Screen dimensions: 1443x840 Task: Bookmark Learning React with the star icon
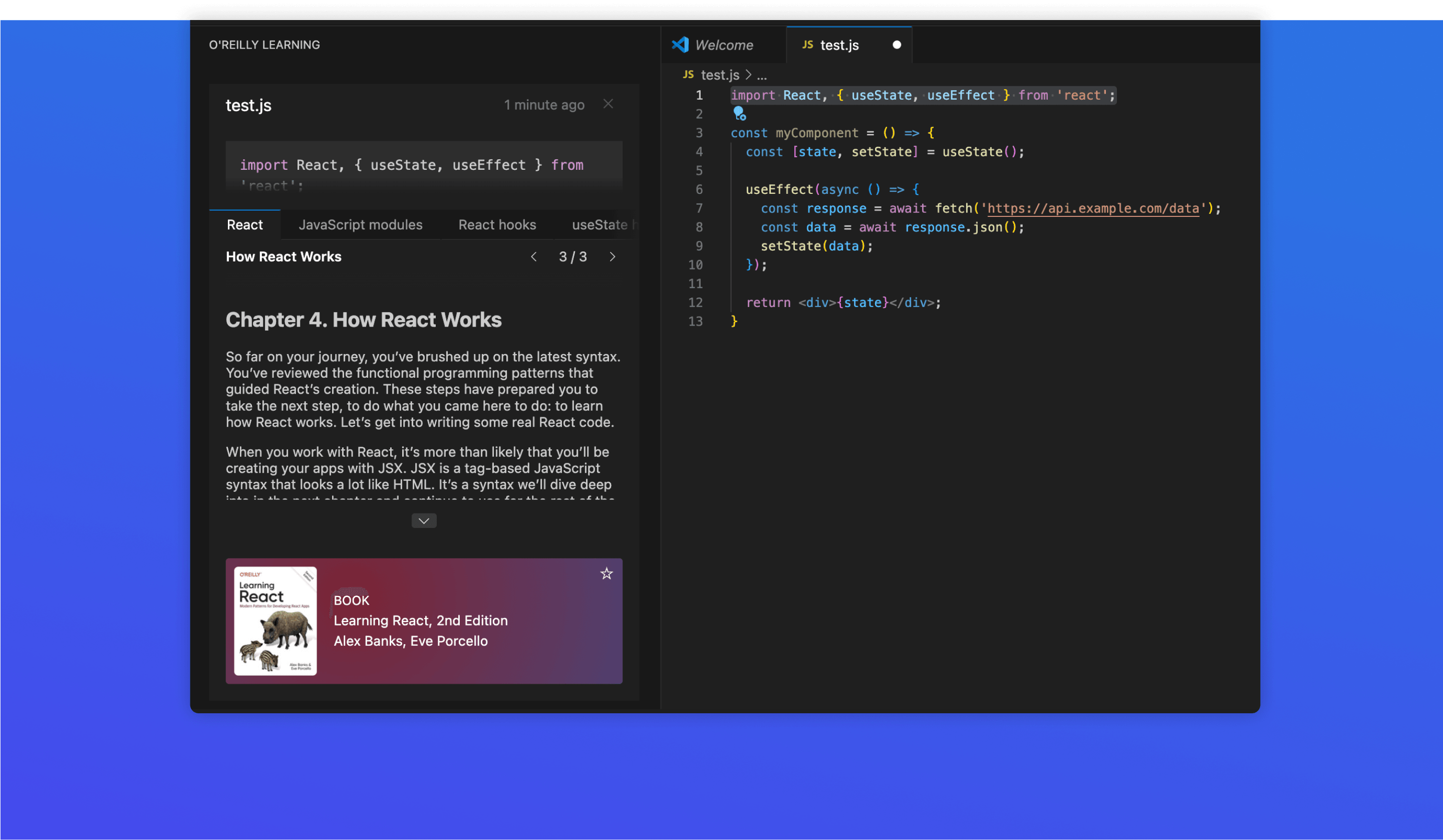[x=607, y=574]
